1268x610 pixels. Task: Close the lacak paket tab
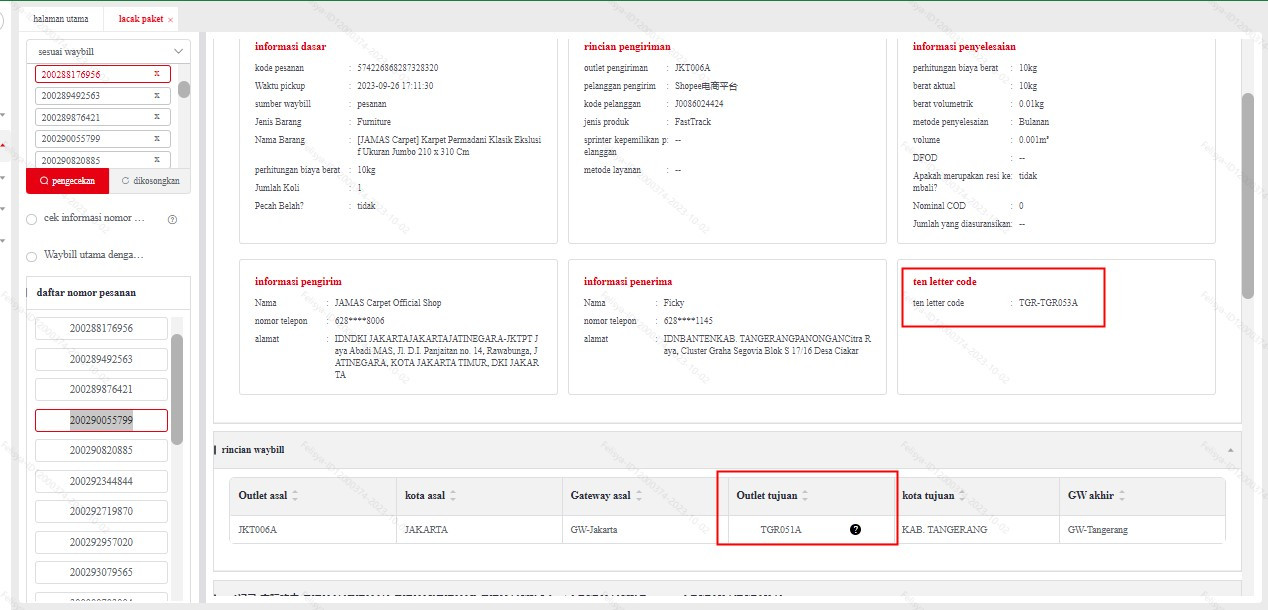[170, 19]
